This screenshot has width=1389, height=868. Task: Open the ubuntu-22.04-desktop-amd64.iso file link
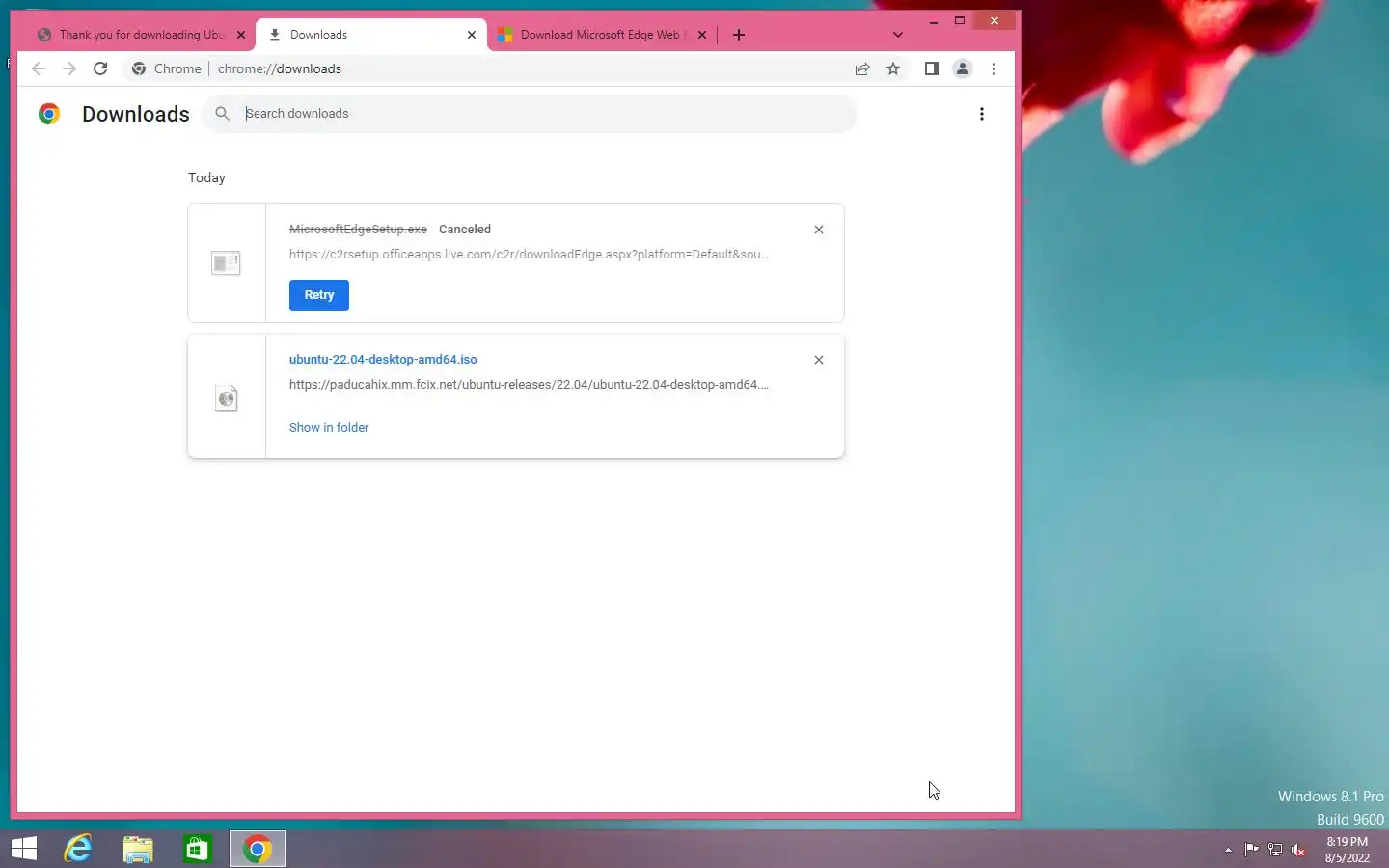(x=383, y=359)
